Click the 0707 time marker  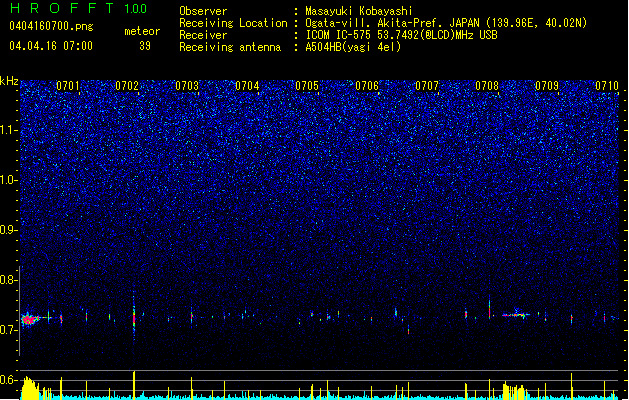click(427, 86)
